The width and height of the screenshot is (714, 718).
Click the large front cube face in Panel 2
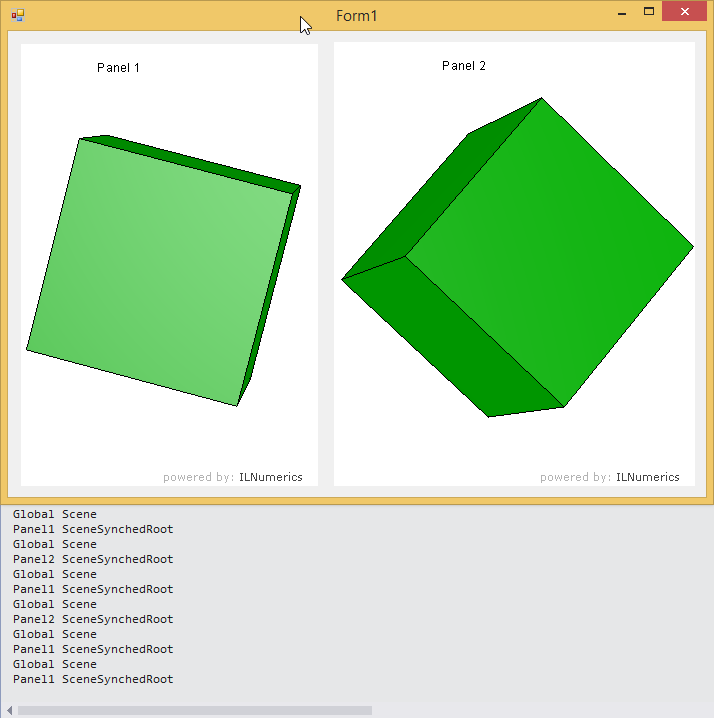pyautogui.click(x=550, y=252)
